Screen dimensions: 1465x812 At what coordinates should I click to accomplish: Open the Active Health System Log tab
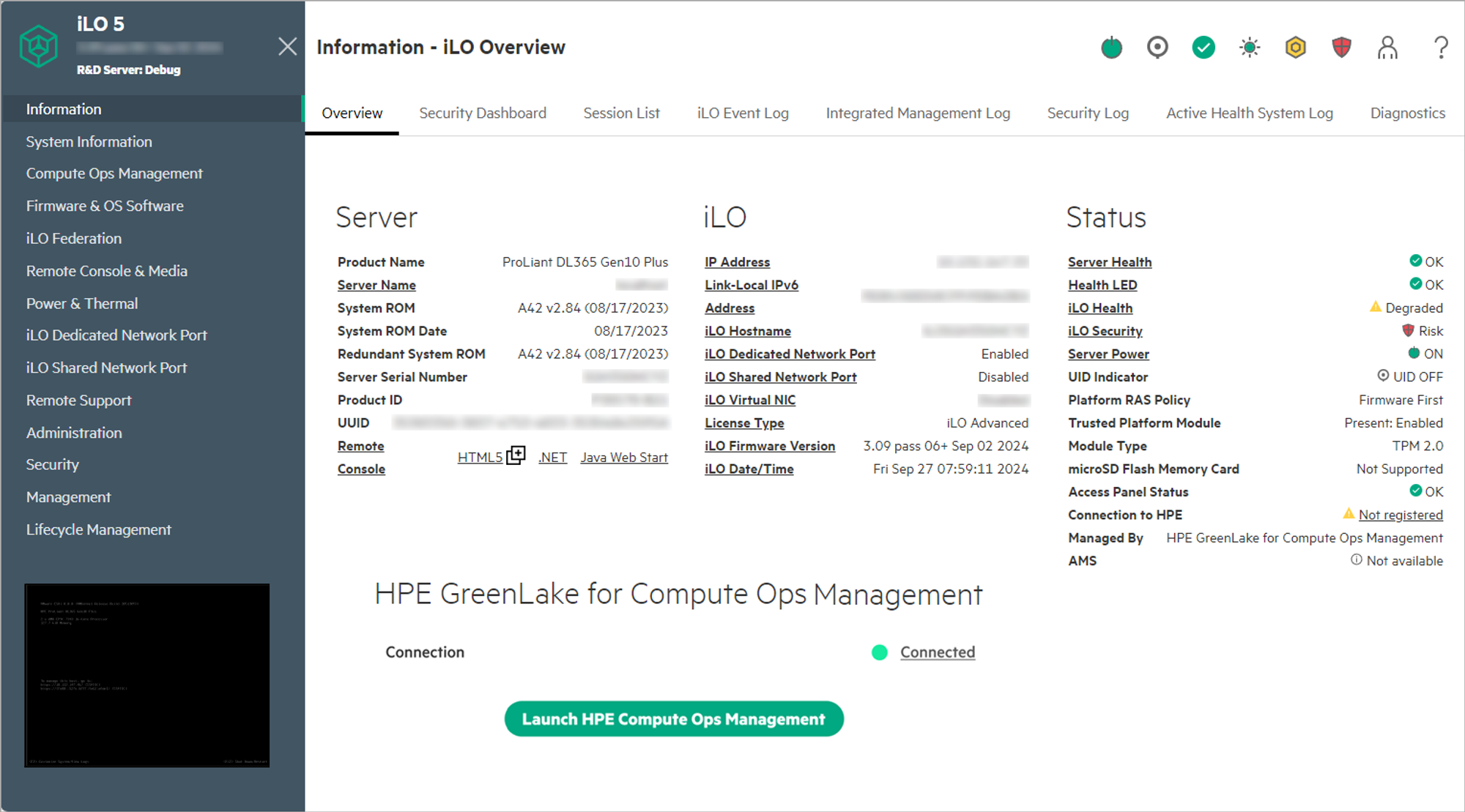pos(1250,113)
